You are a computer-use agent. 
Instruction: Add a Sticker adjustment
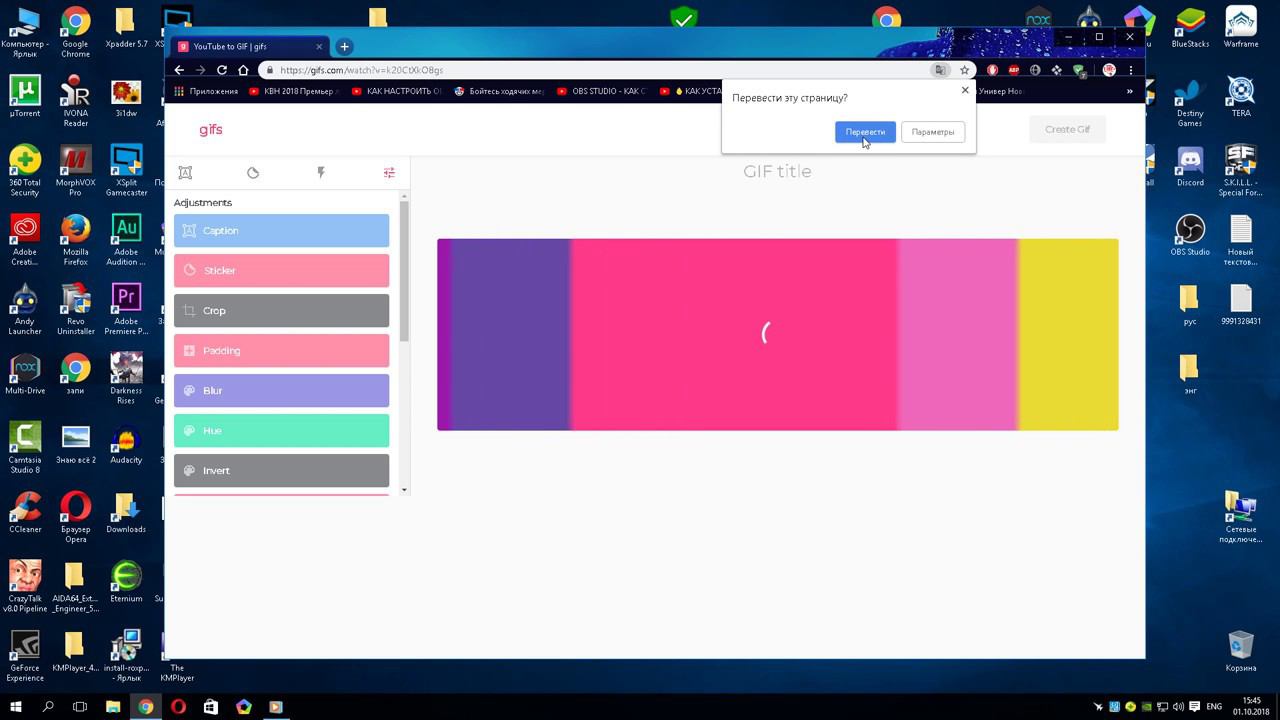pos(281,270)
